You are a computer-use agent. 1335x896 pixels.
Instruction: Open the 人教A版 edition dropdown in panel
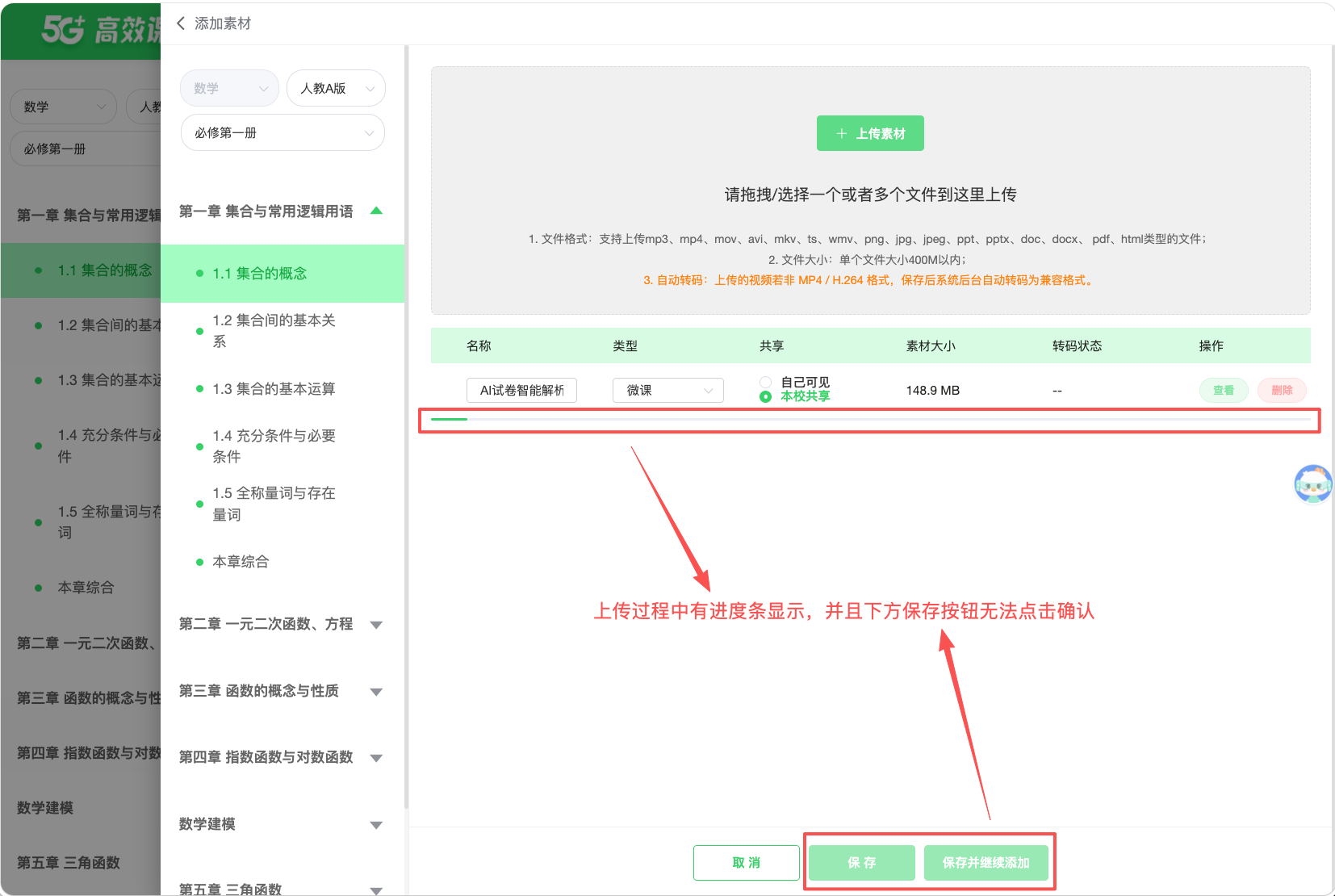pos(336,88)
